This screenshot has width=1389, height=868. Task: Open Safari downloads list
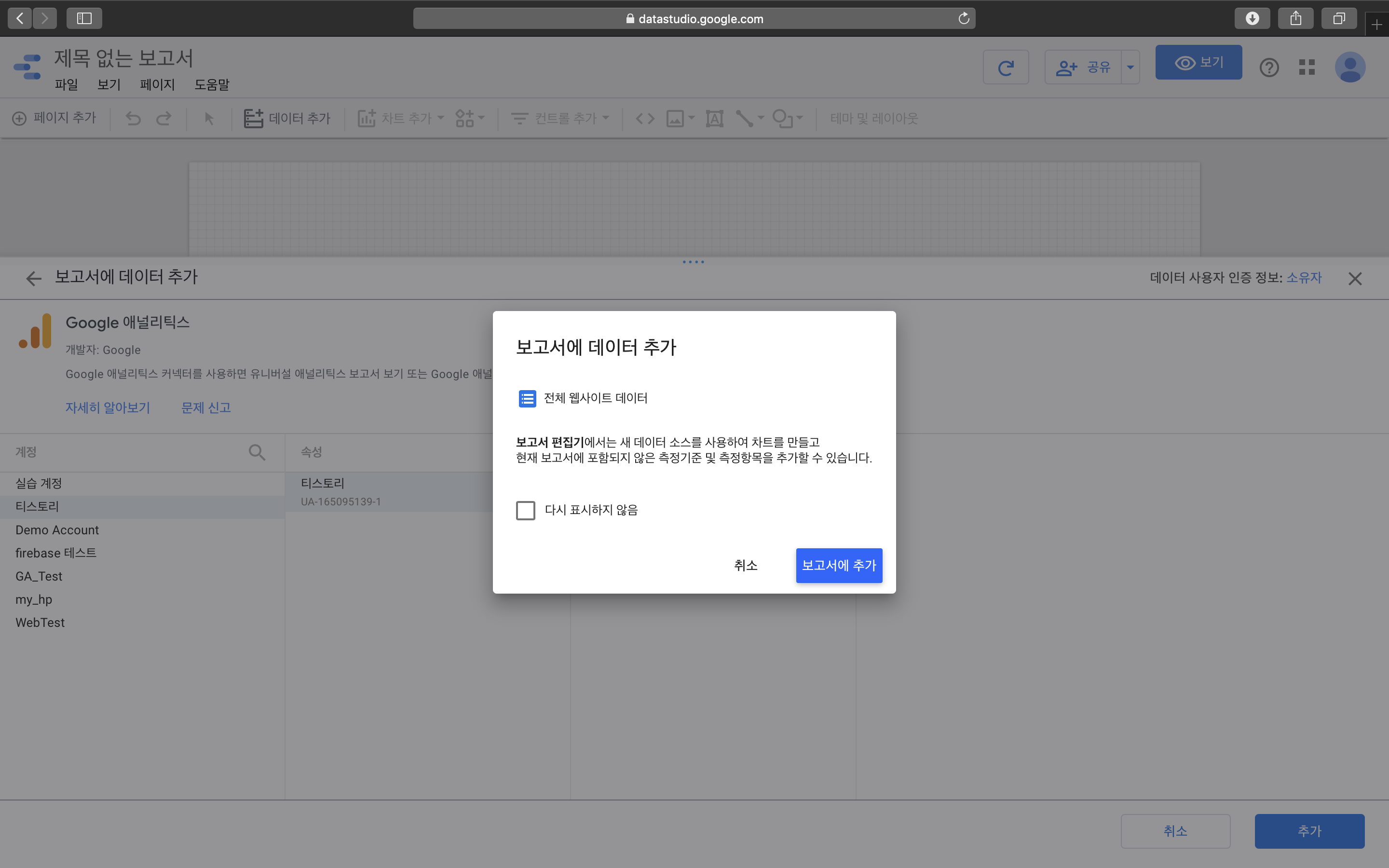click(x=1252, y=18)
